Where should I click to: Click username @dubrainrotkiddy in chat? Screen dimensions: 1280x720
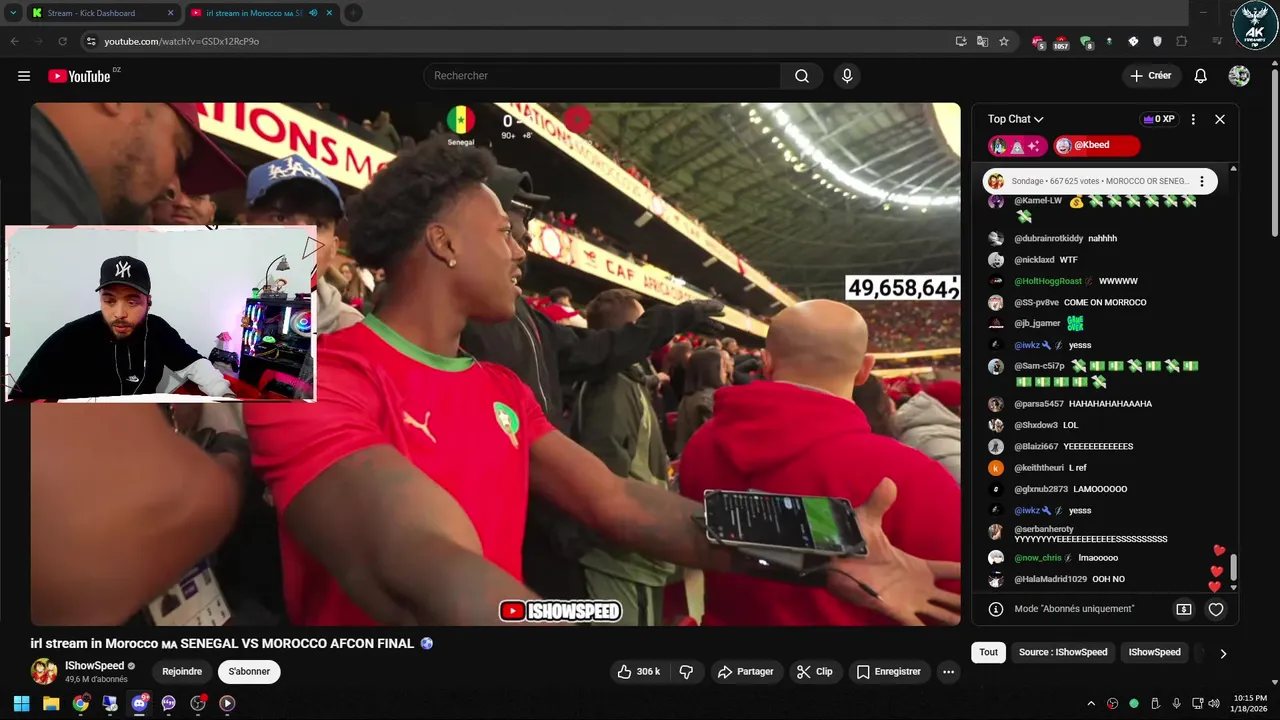tap(1048, 239)
